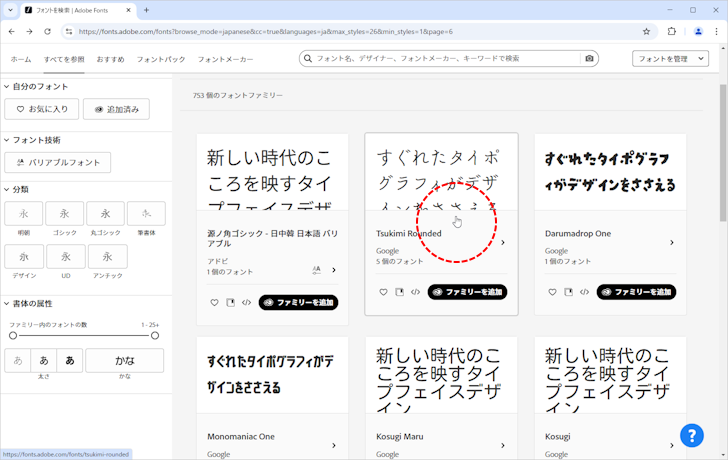Add Darumadrop One family with ファミリーを追加
The height and width of the screenshot is (460, 728).
point(637,292)
